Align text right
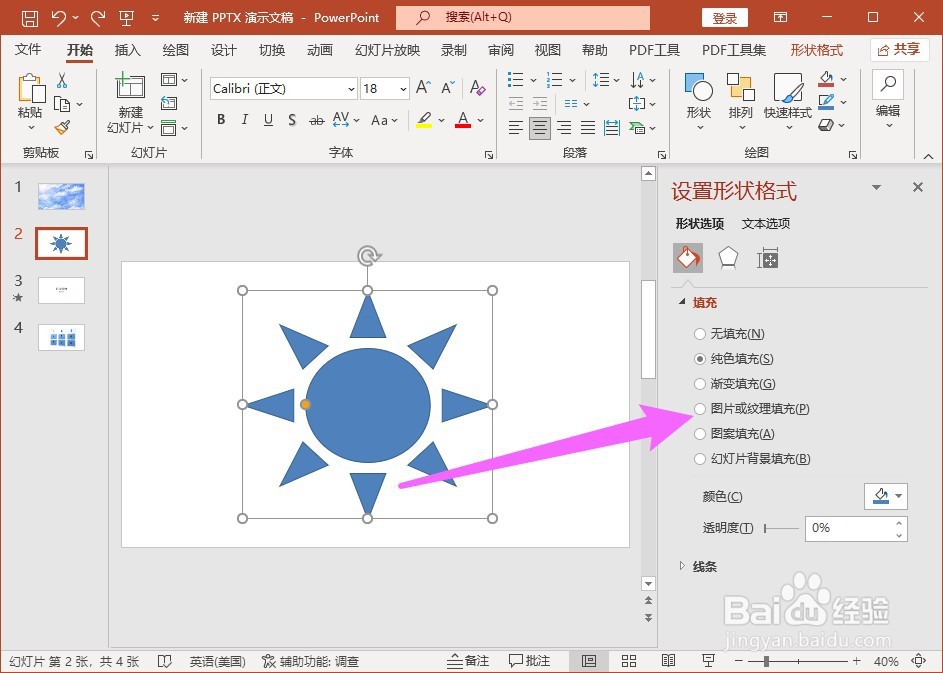943x673 pixels. [x=564, y=128]
